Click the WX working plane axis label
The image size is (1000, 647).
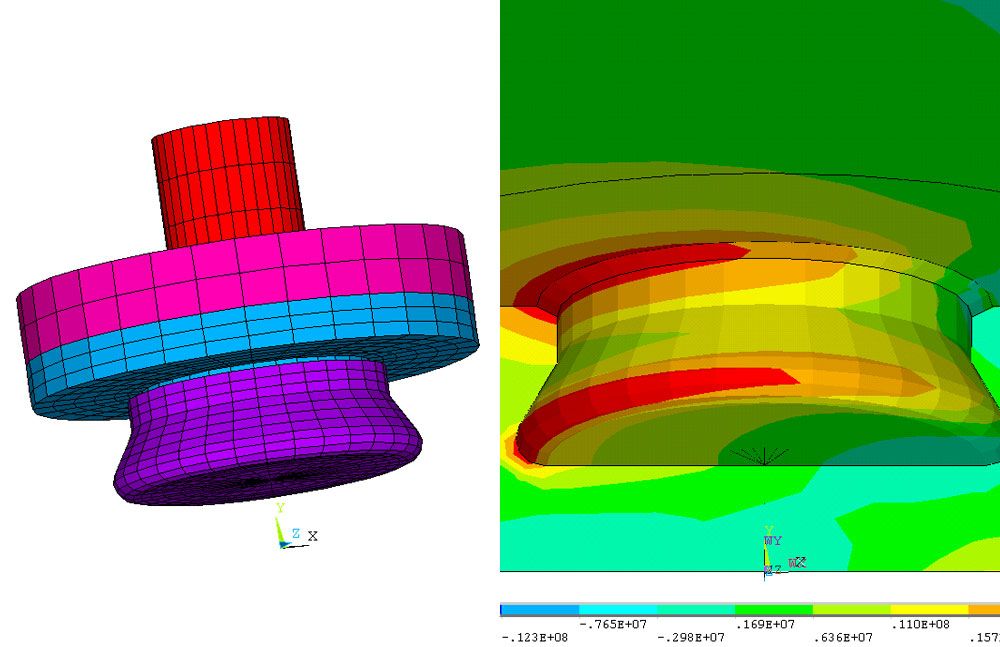click(796, 563)
